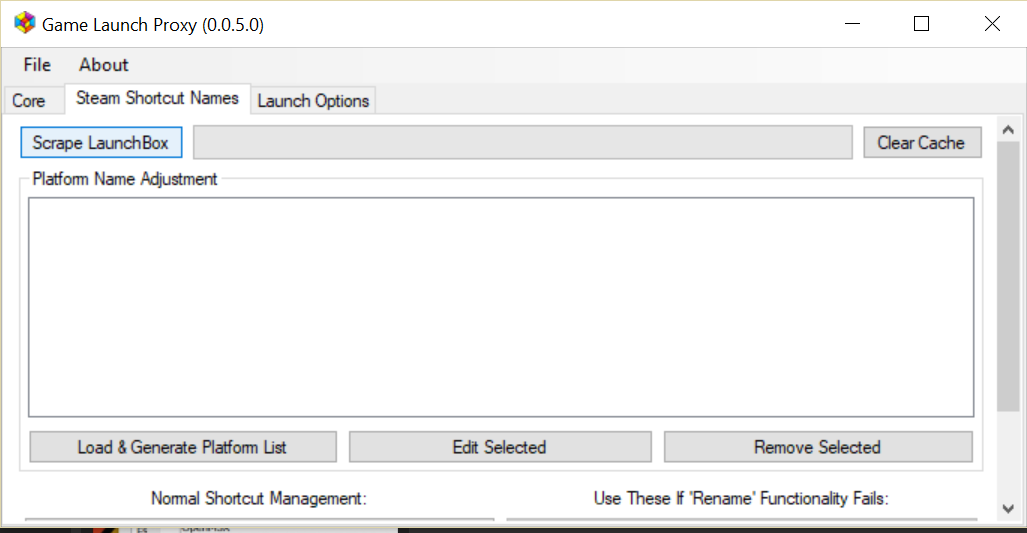Screen dimensions: 1027x533
Task: Click the scrape progress bar
Action: (523, 142)
